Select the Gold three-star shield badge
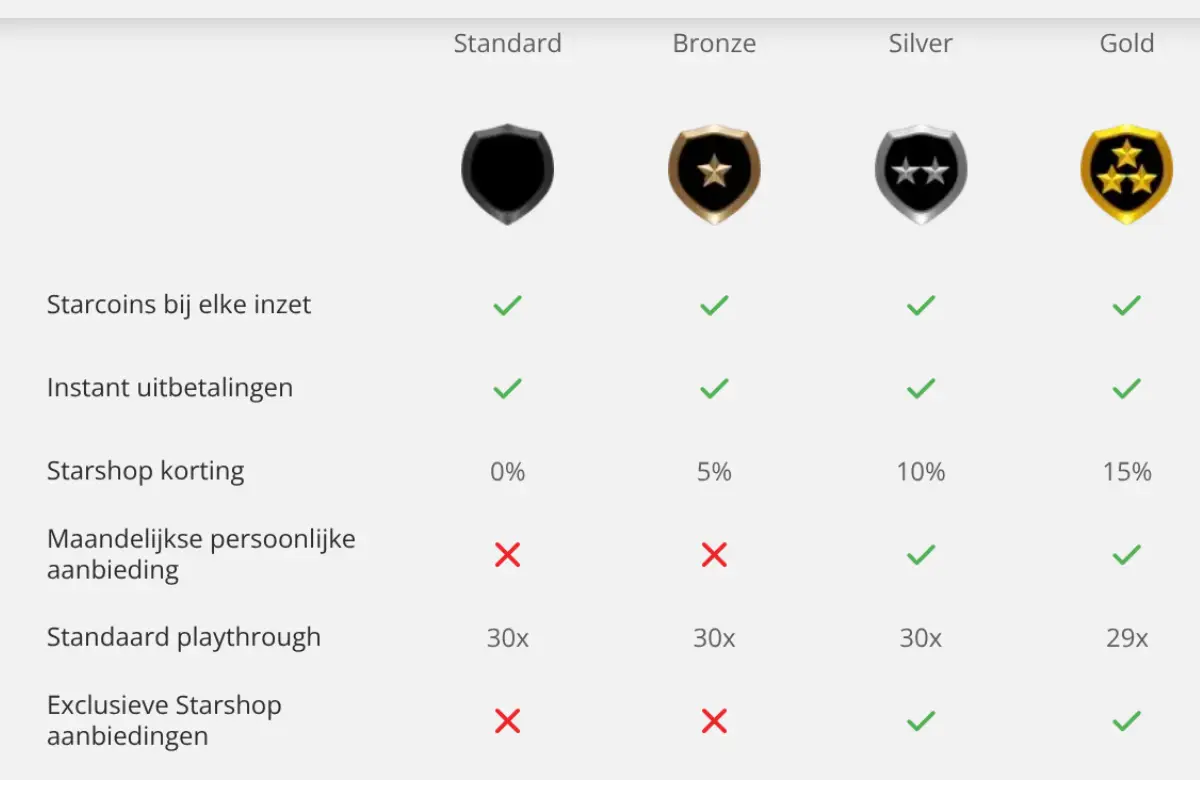The height and width of the screenshot is (800, 1200). click(1127, 174)
